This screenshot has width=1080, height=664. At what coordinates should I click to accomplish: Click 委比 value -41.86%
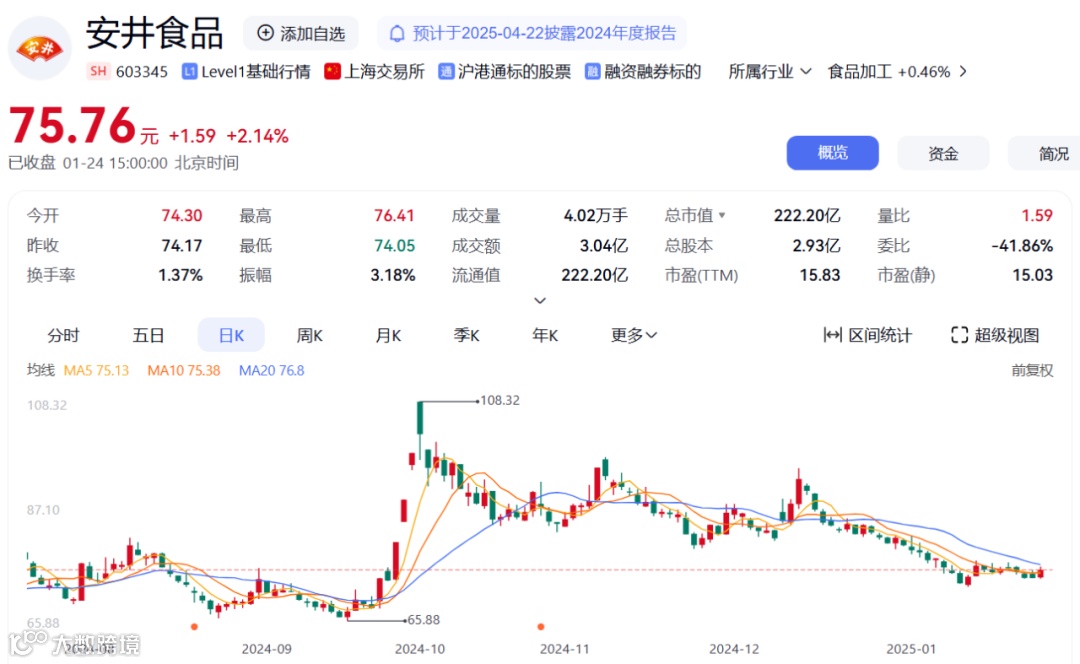[1022, 245]
